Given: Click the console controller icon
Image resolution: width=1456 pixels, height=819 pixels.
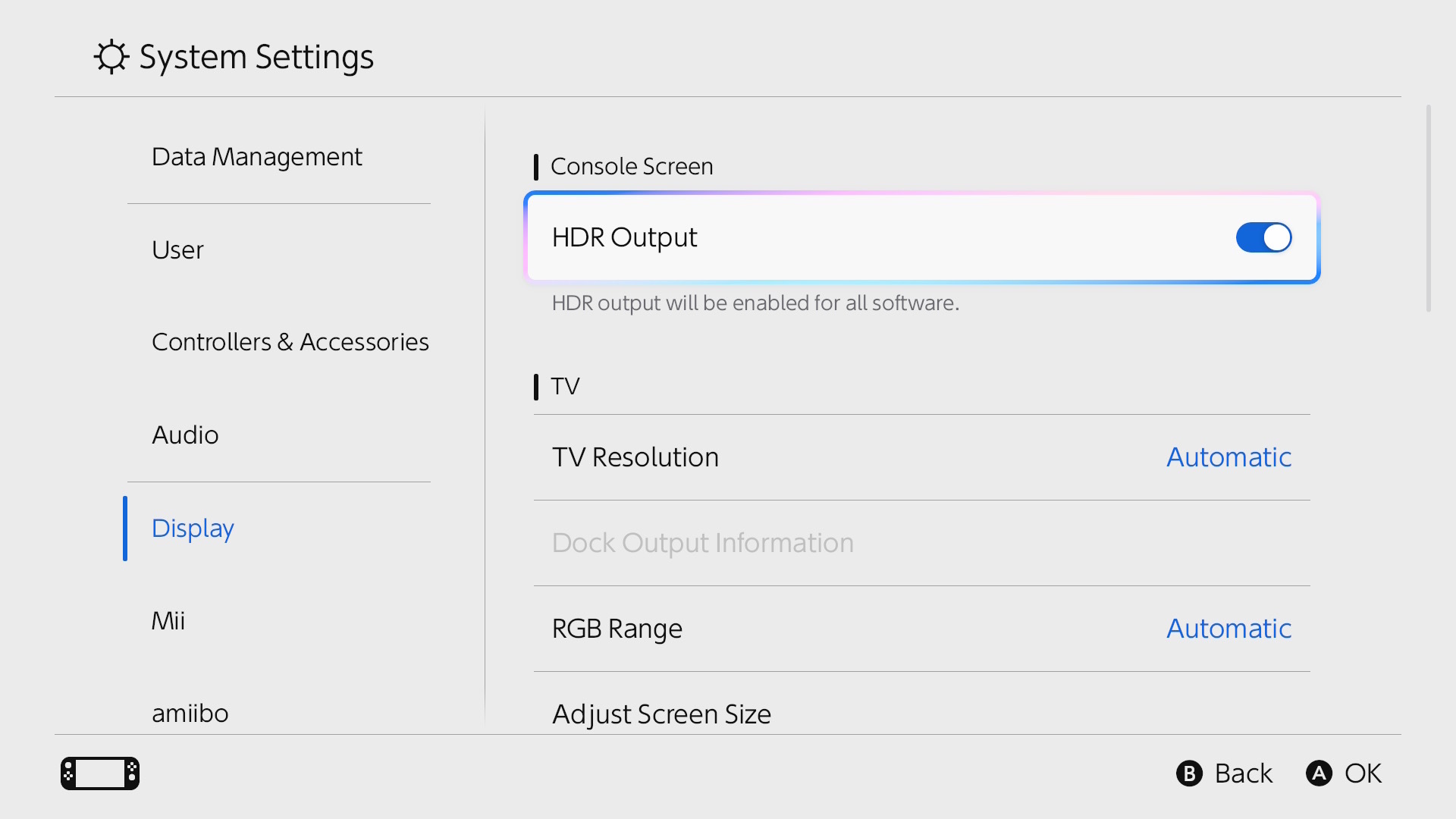Looking at the screenshot, I should (x=100, y=773).
